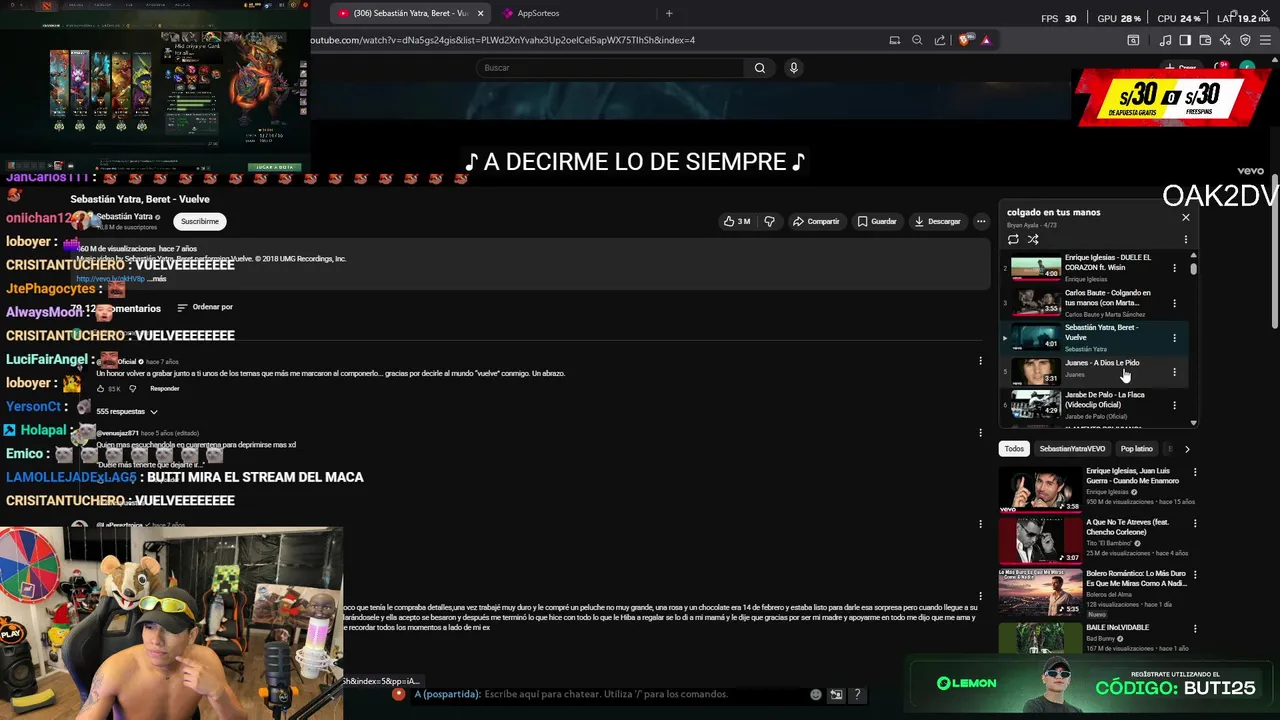The height and width of the screenshot is (720, 1280).
Task: Open options for DUELE EL CORAZON playlist item
Action: pos(1175,268)
